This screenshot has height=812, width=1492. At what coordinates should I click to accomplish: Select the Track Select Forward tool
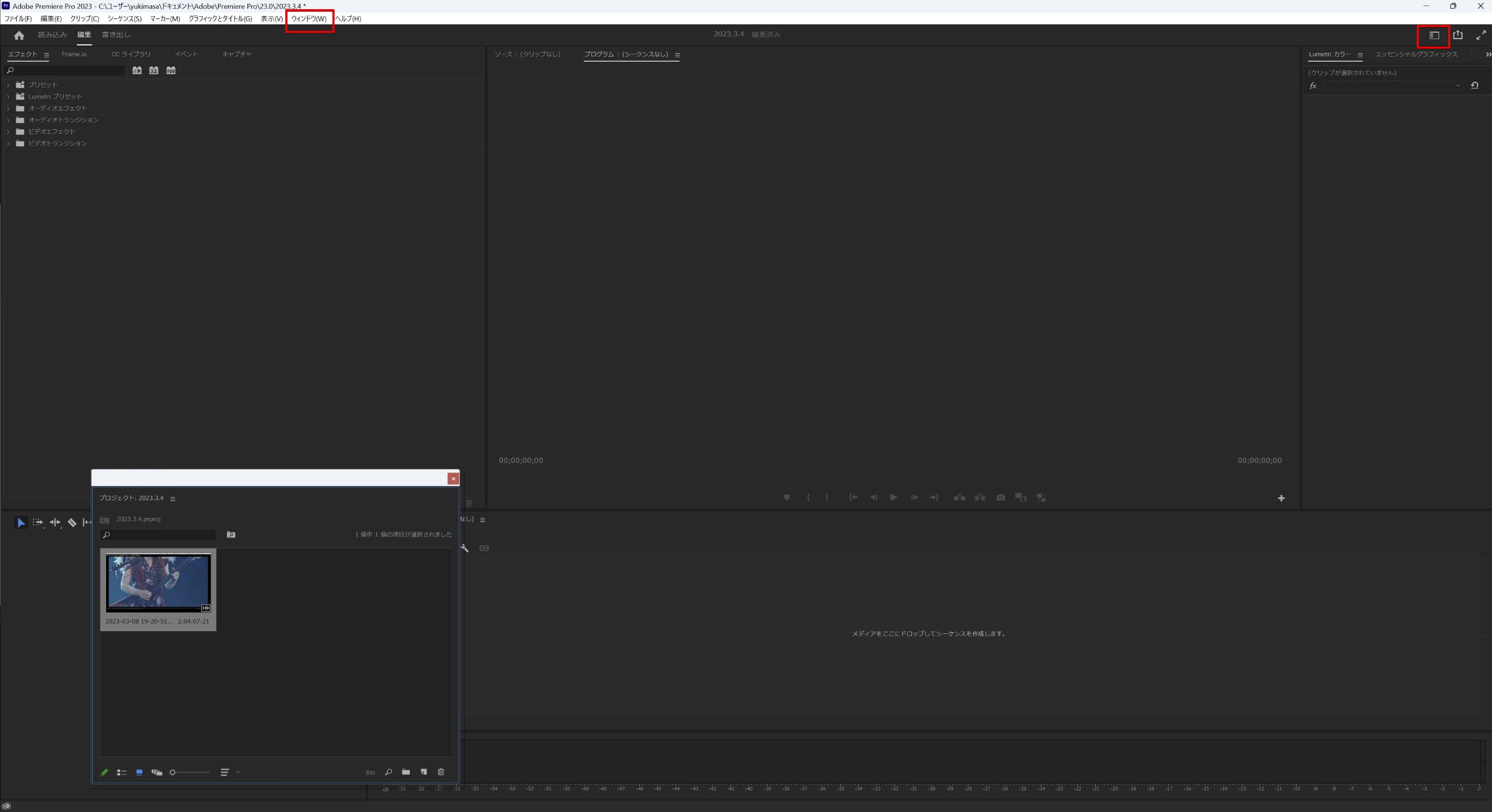pos(38,522)
